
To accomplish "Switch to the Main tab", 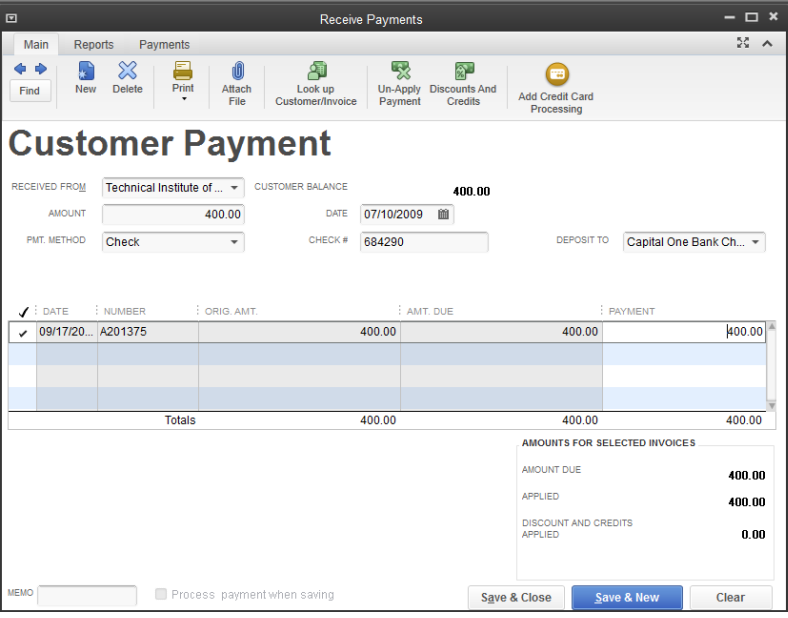I will click(x=36, y=45).
